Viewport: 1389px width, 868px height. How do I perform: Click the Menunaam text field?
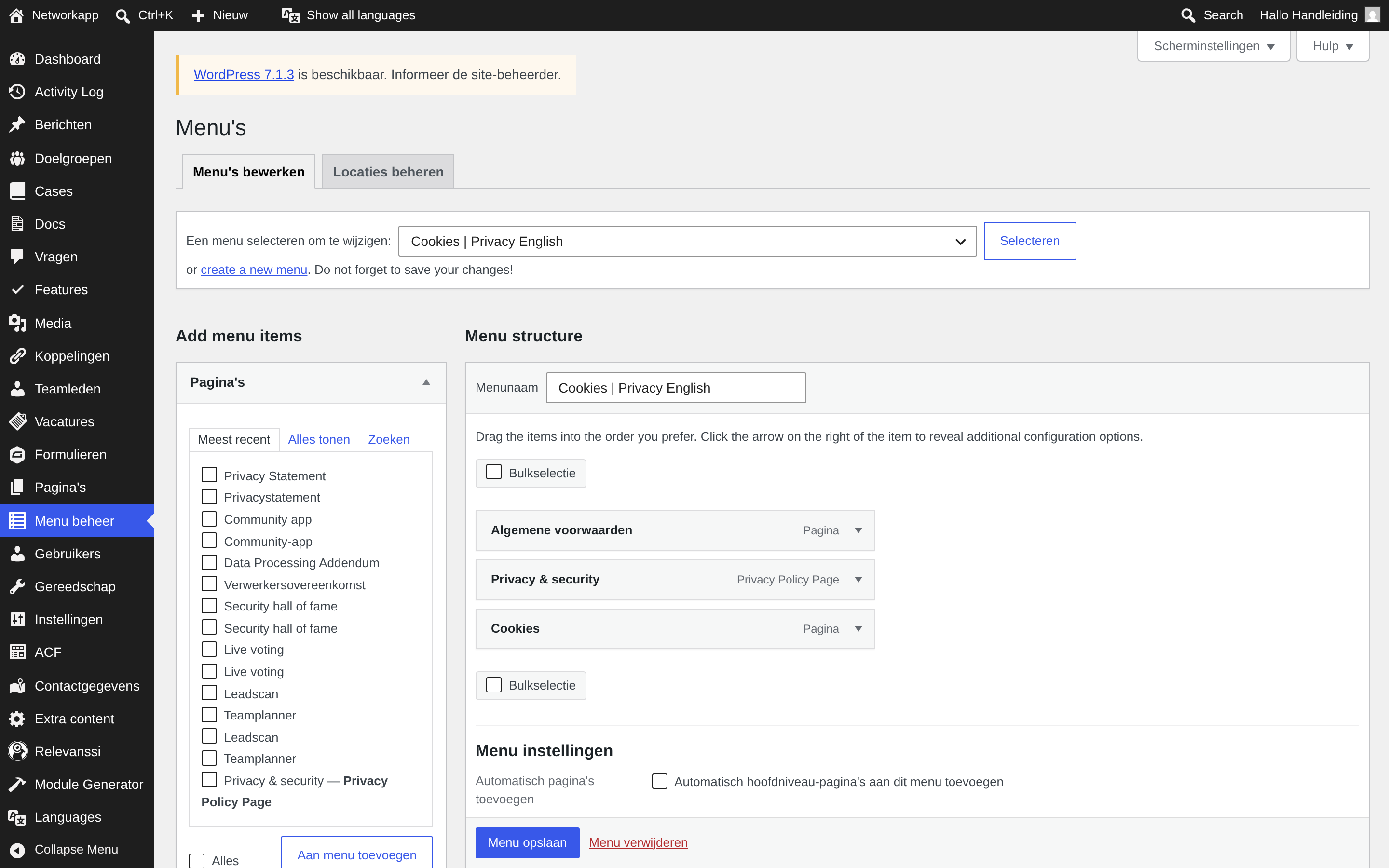click(676, 388)
